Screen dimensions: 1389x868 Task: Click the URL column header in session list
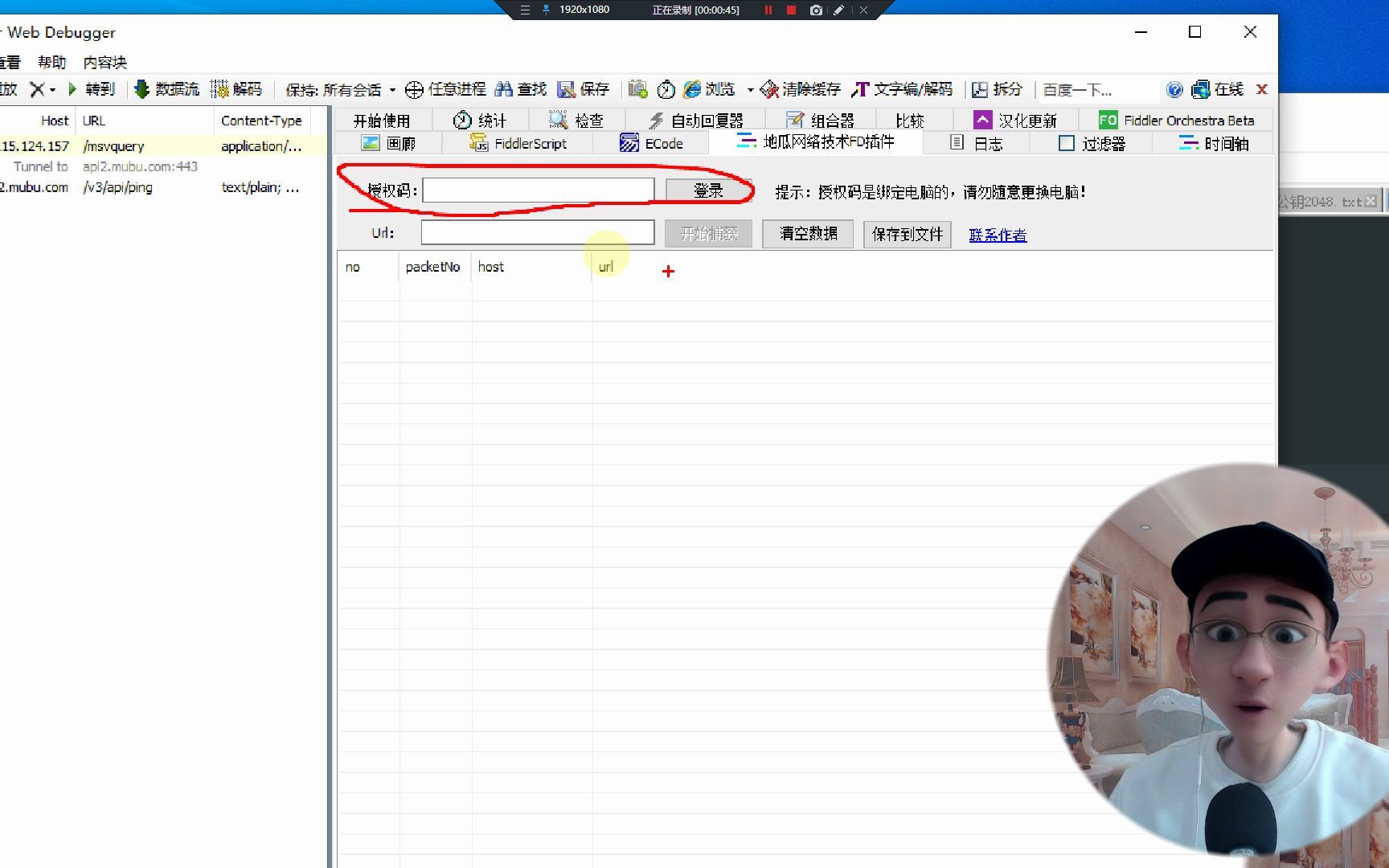coord(145,121)
